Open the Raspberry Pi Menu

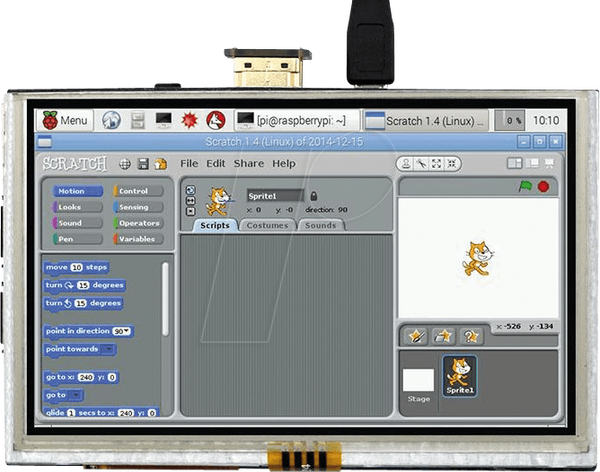coord(65,120)
